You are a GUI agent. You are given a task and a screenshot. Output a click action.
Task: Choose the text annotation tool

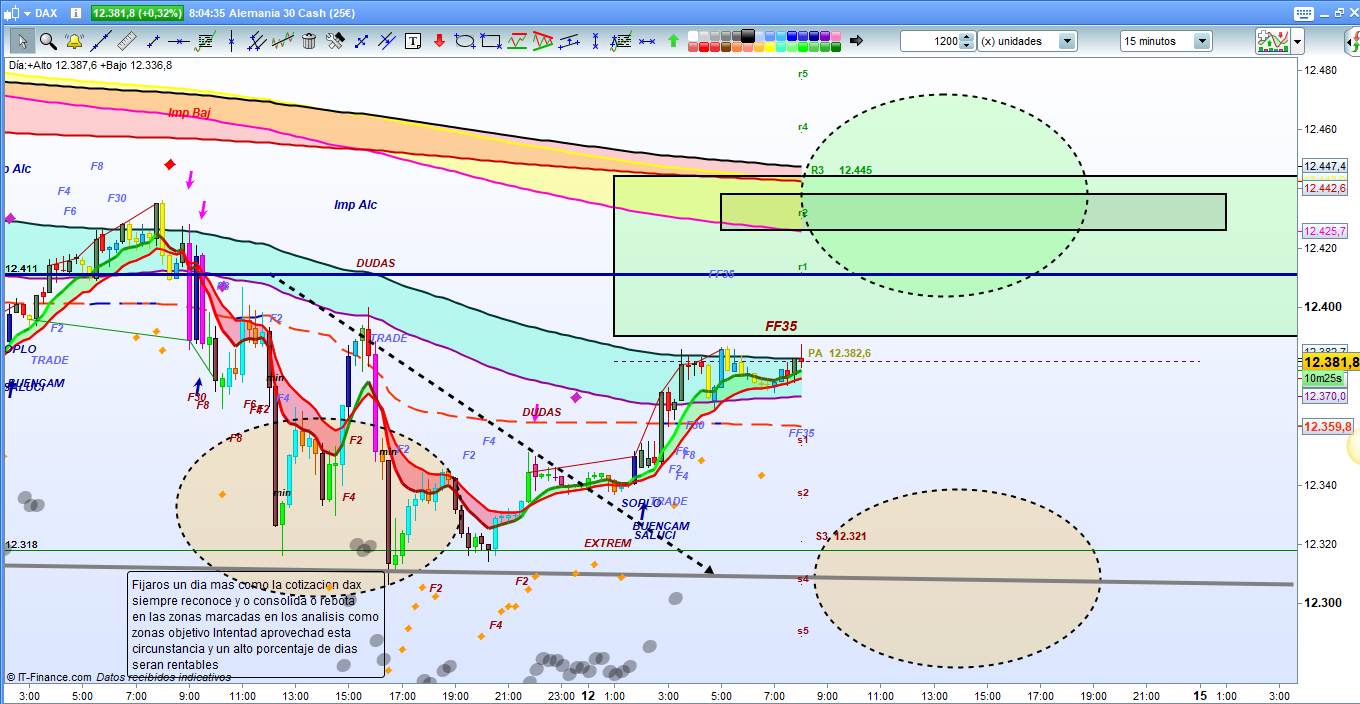tap(413, 41)
